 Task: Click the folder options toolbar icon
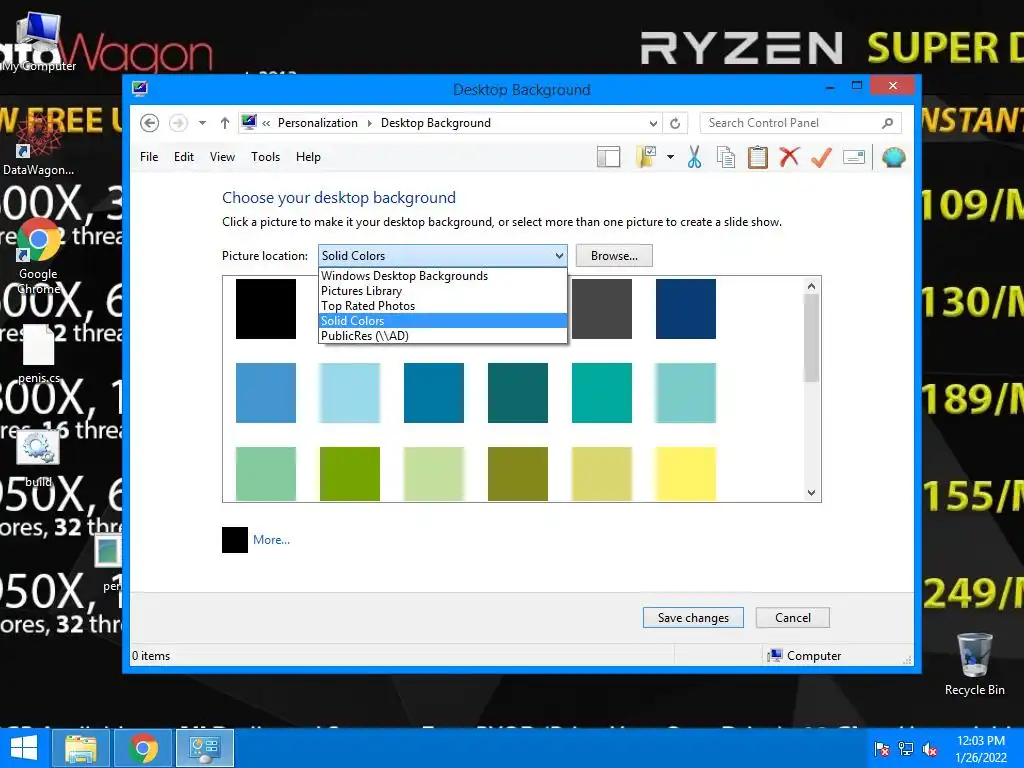pyautogui.click(x=646, y=157)
